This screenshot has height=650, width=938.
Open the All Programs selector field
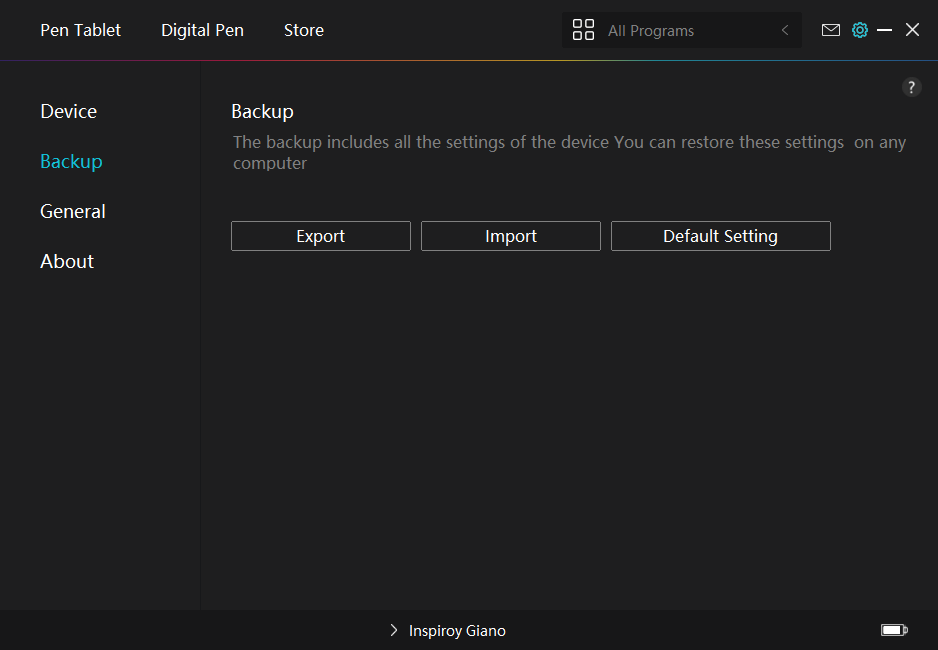point(680,31)
